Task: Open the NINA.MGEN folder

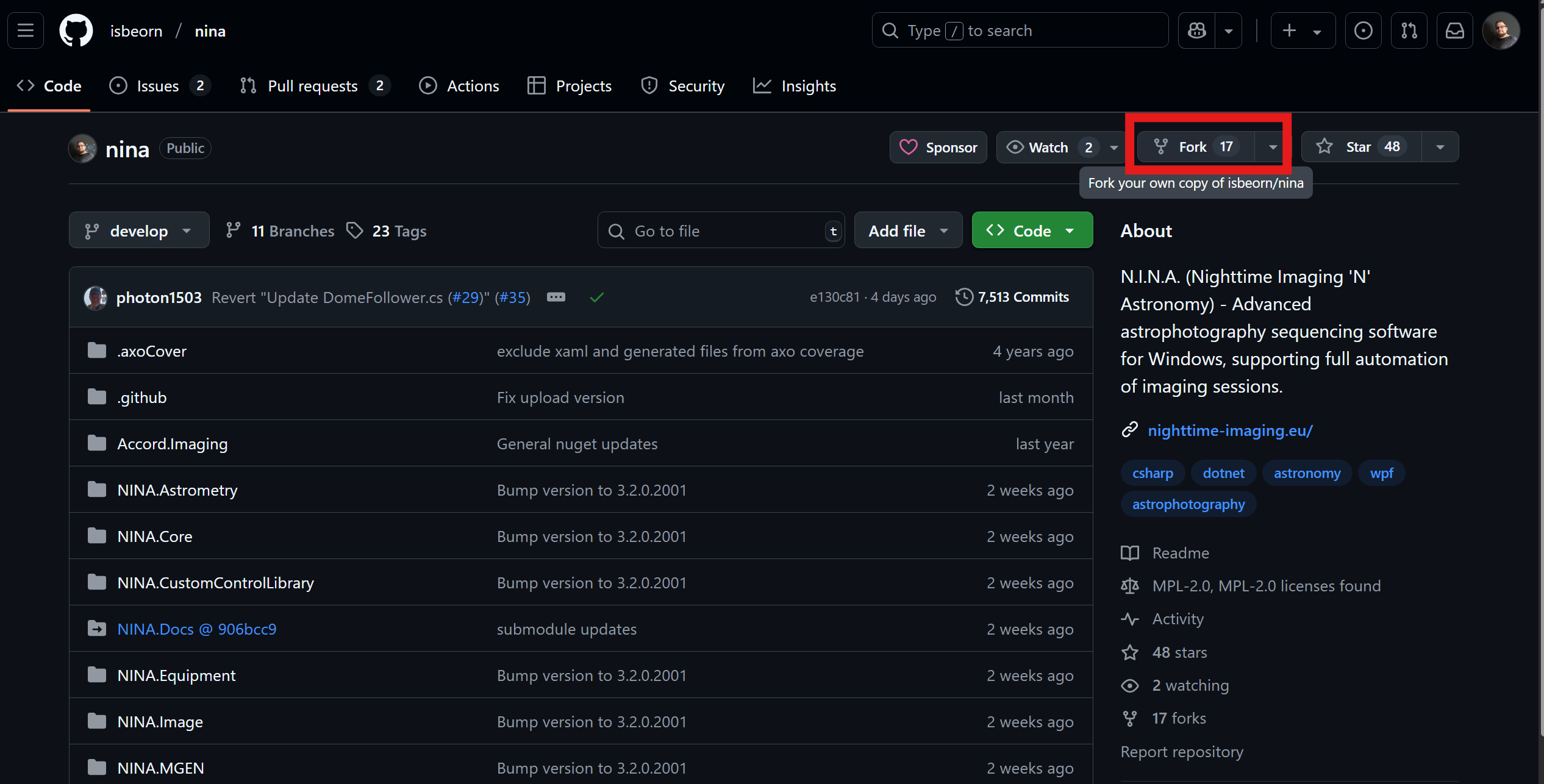Action: (x=160, y=768)
